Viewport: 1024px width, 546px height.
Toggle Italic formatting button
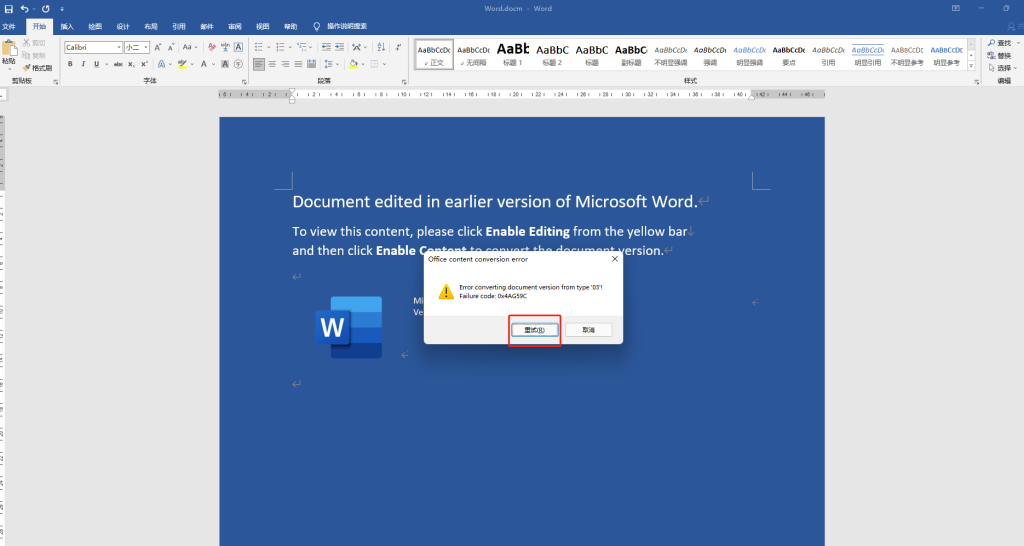pyautogui.click(x=83, y=64)
